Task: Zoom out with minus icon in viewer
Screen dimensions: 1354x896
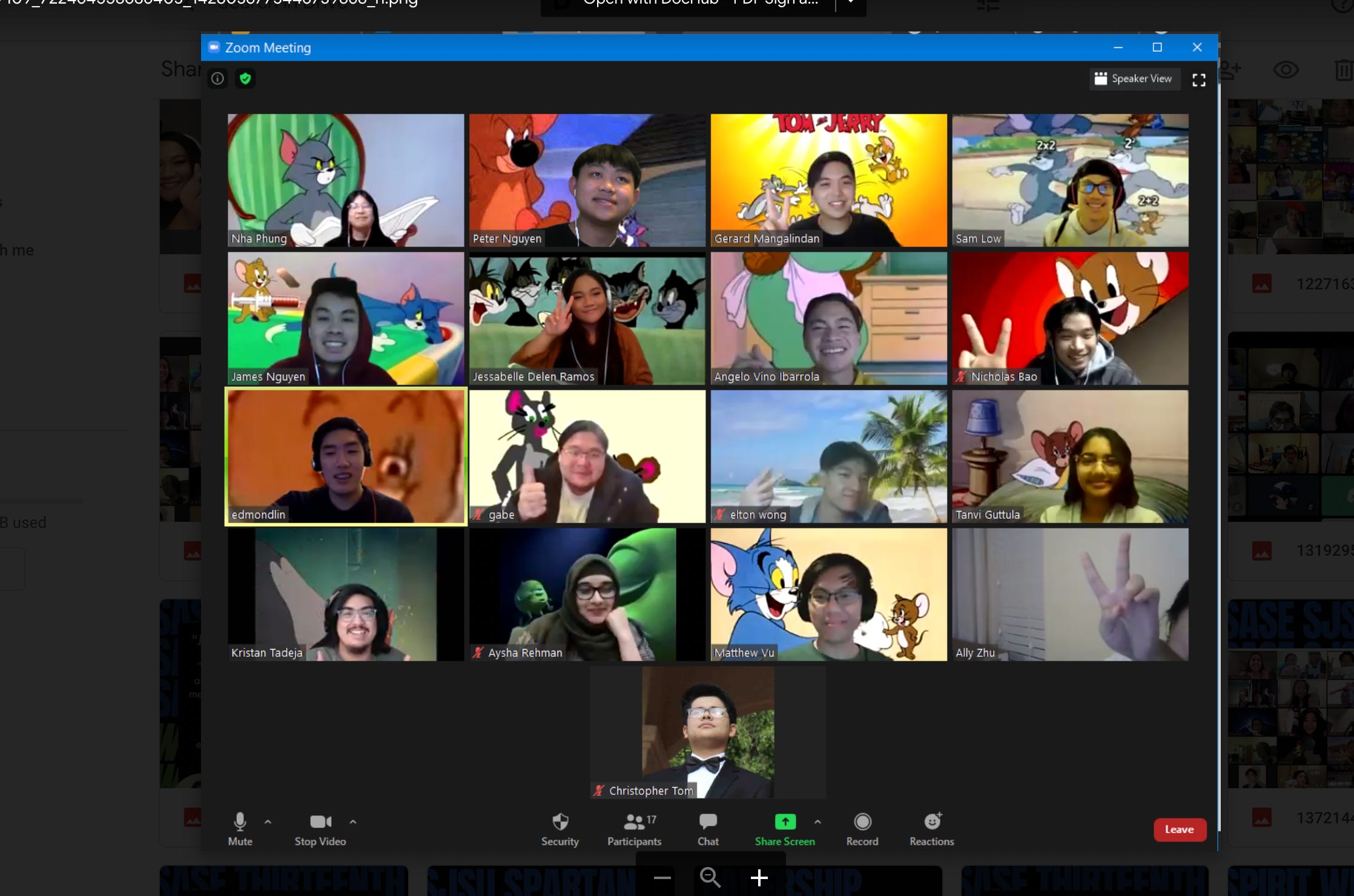Action: click(x=662, y=878)
